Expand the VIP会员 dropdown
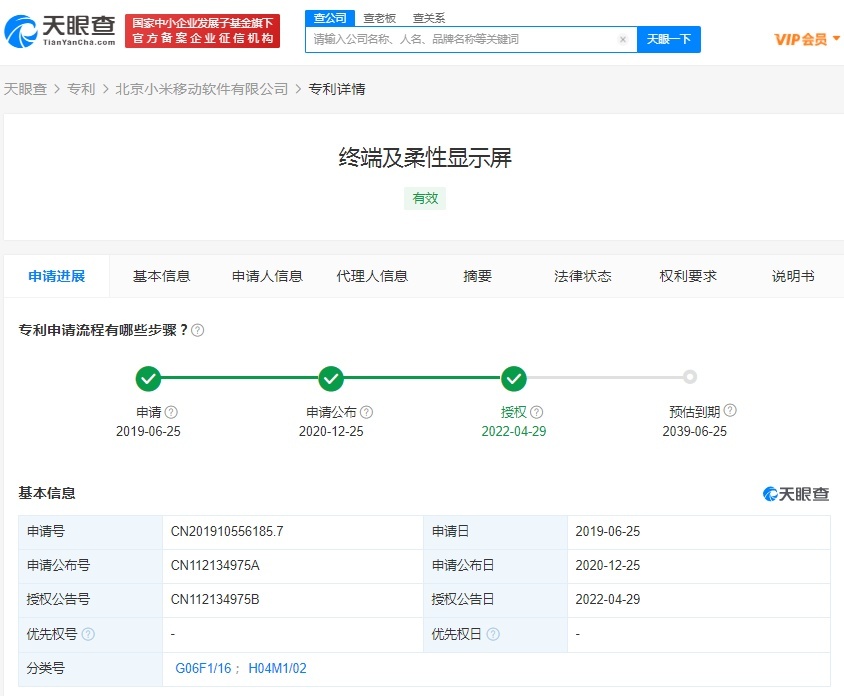This screenshot has width=844, height=696. pos(807,39)
